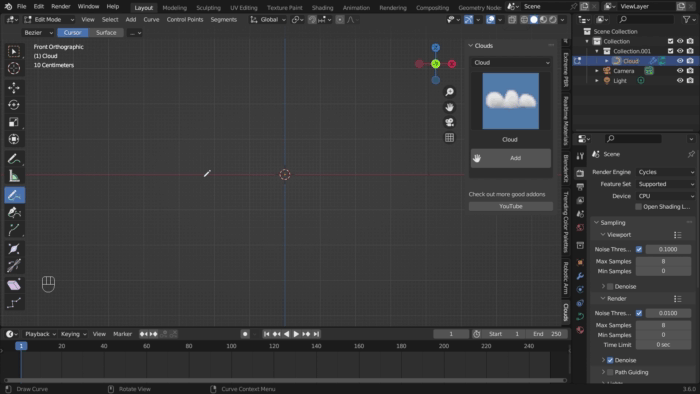
Task: Hide the Cloud object in viewport
Action: (680, 61)
